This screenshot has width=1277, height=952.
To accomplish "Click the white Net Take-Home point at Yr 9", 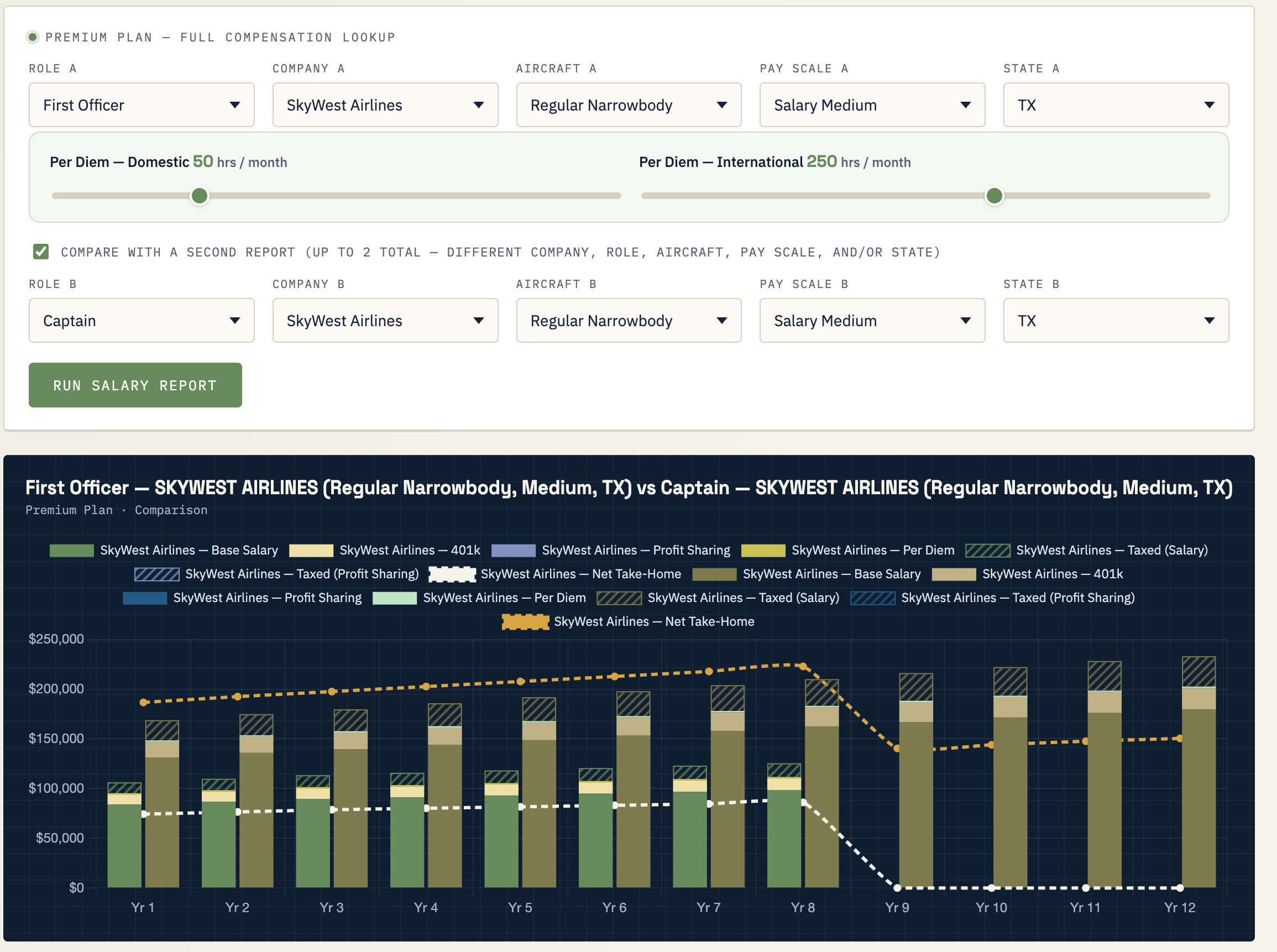I will (x=897, y=887).
